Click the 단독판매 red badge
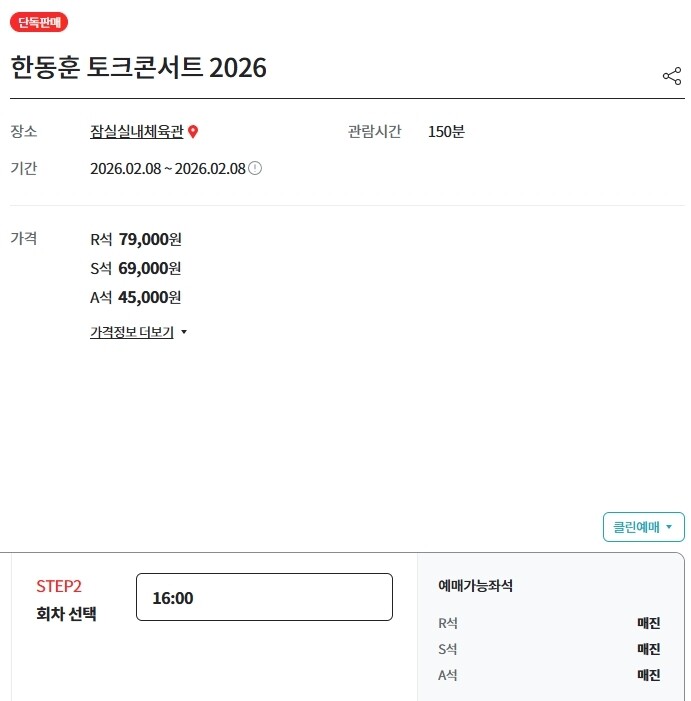691x701 pixels. (x=39, y=22)
